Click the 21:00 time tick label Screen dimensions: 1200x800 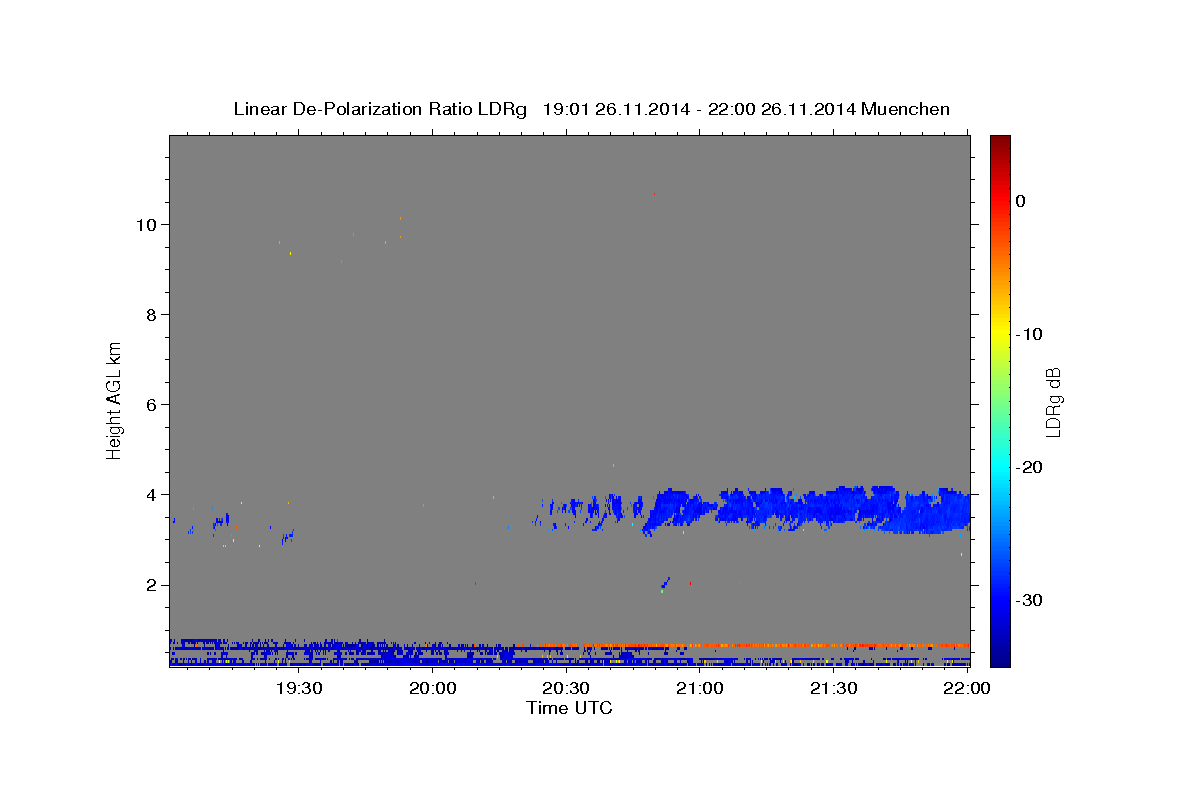click(699, 689)
